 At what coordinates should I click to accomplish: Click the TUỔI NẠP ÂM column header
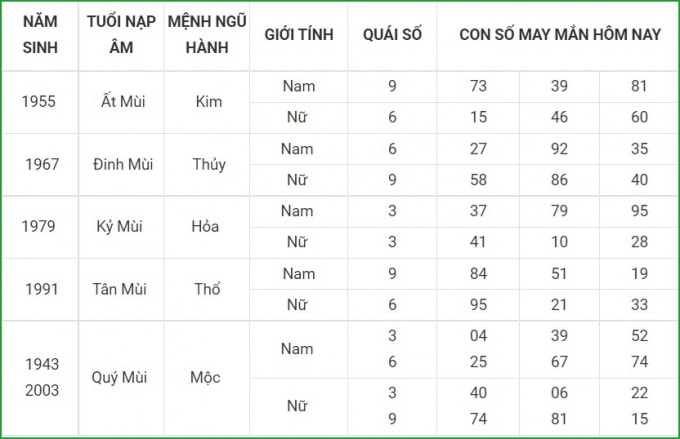(x=121, y=35)
